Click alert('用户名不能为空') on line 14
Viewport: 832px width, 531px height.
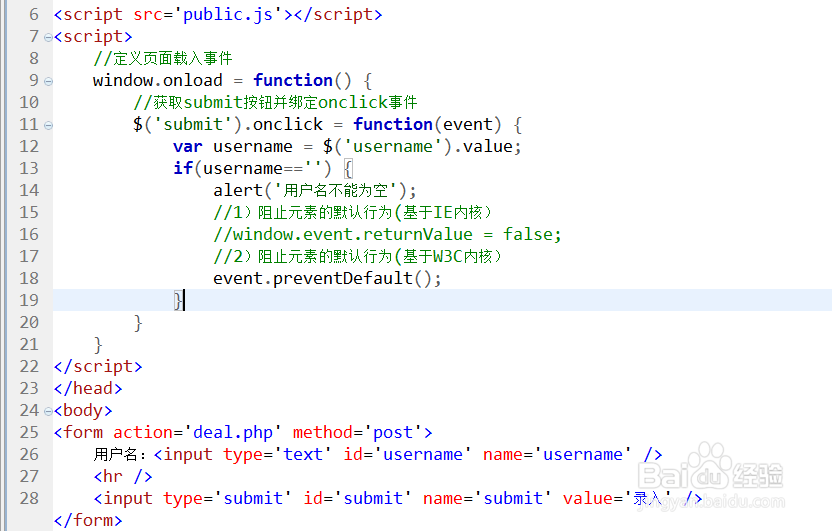[x=310, y=190]
